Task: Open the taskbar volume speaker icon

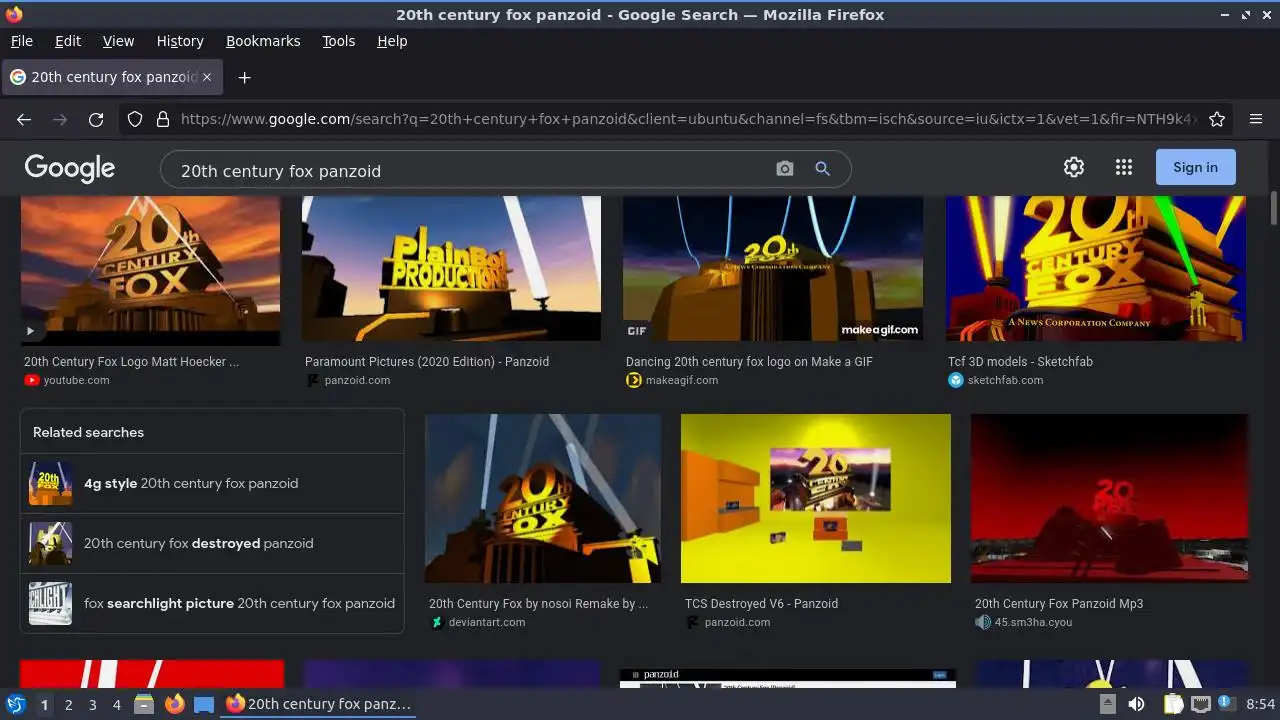Action: (x=1136, y=704)
